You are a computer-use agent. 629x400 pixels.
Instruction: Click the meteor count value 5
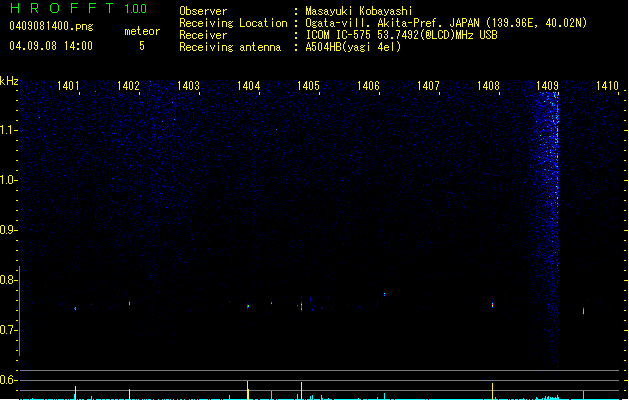142,46
